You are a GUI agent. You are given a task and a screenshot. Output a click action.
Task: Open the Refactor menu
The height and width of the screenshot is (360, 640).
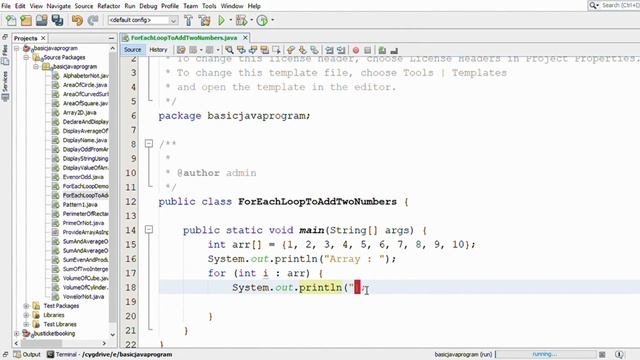coord(109,6)
